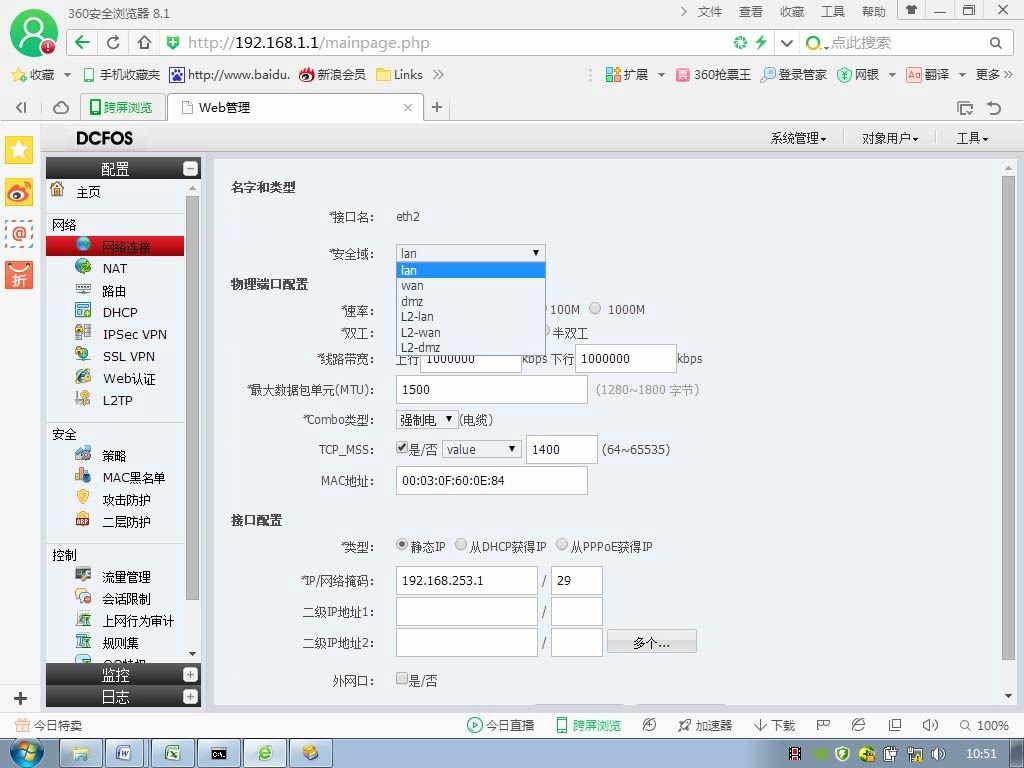Screen dimensions: 1024x768
Task: Switch to the 跨屏浏览 tab
Action: click(122, 107)
